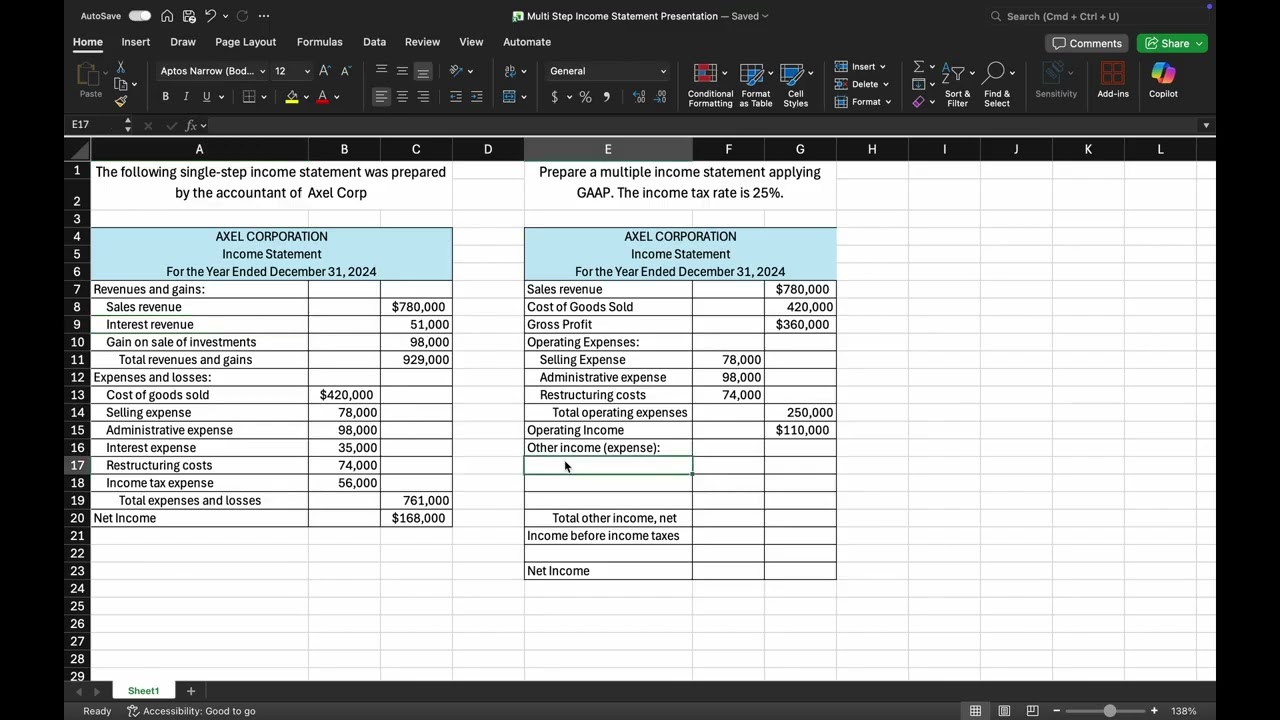Click the AutoSum sigma icon
Image resolution: width=1280 pixels, height=720 pixels.
pyautogui.click(x=918, y=67)
